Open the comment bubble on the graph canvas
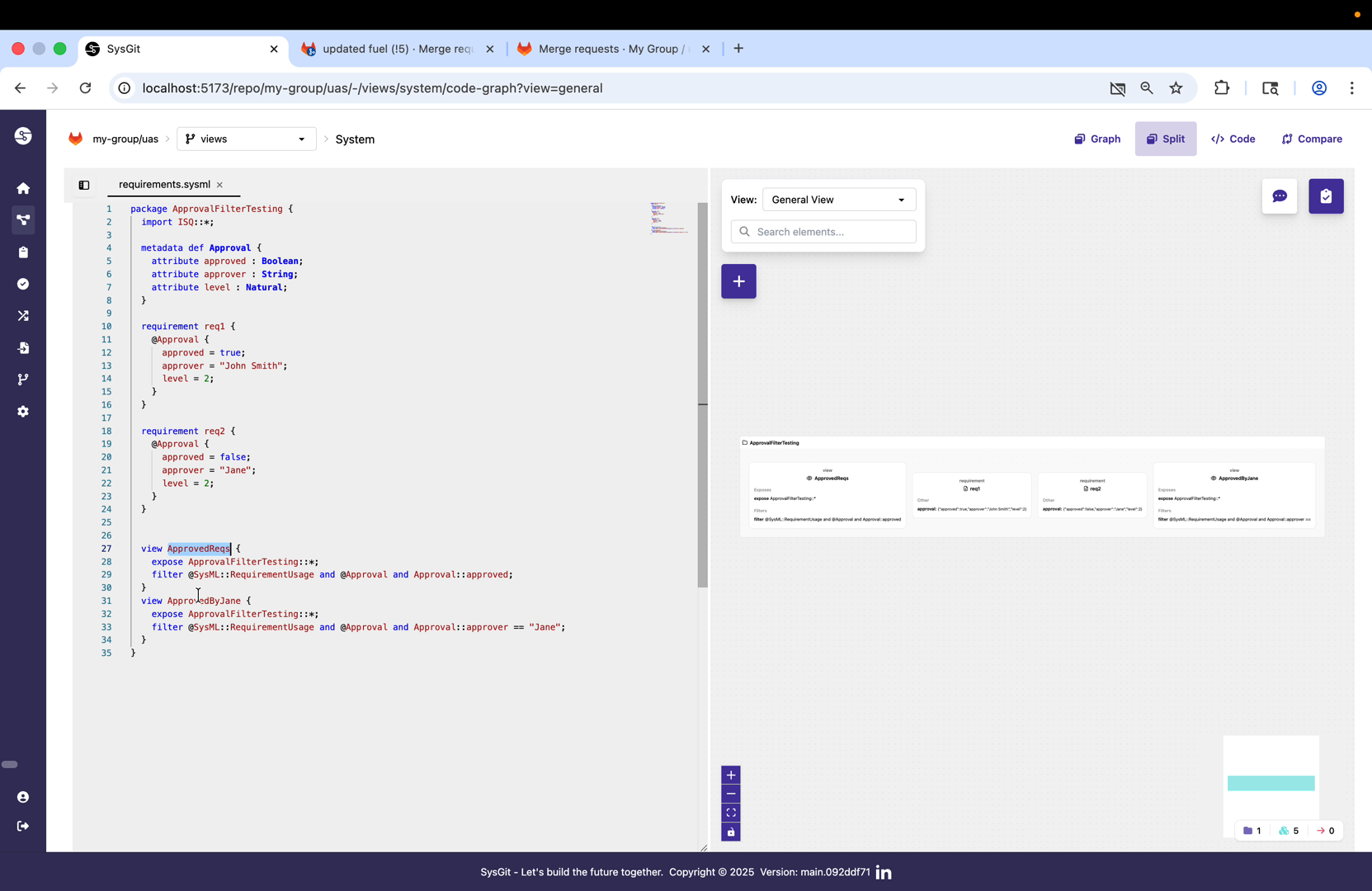 (x=1280, y=196)
